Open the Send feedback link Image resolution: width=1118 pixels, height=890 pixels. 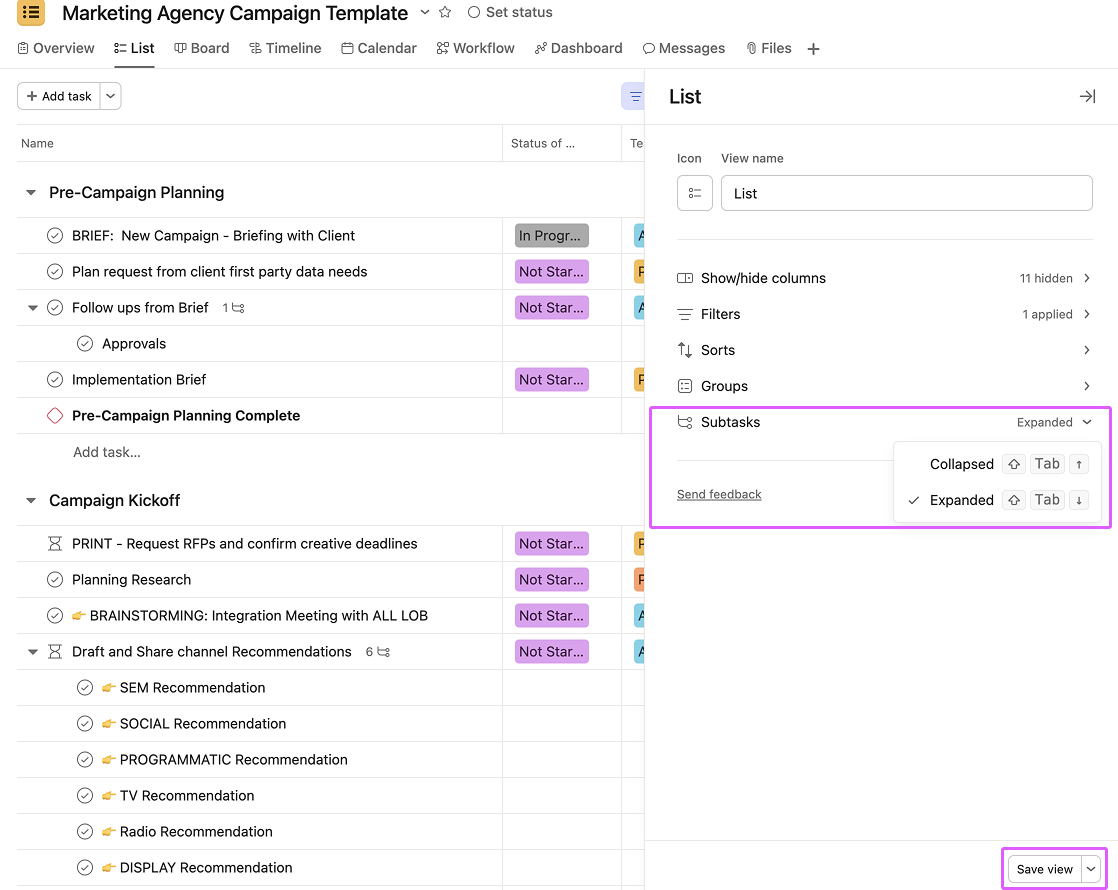tap(719, 494)
